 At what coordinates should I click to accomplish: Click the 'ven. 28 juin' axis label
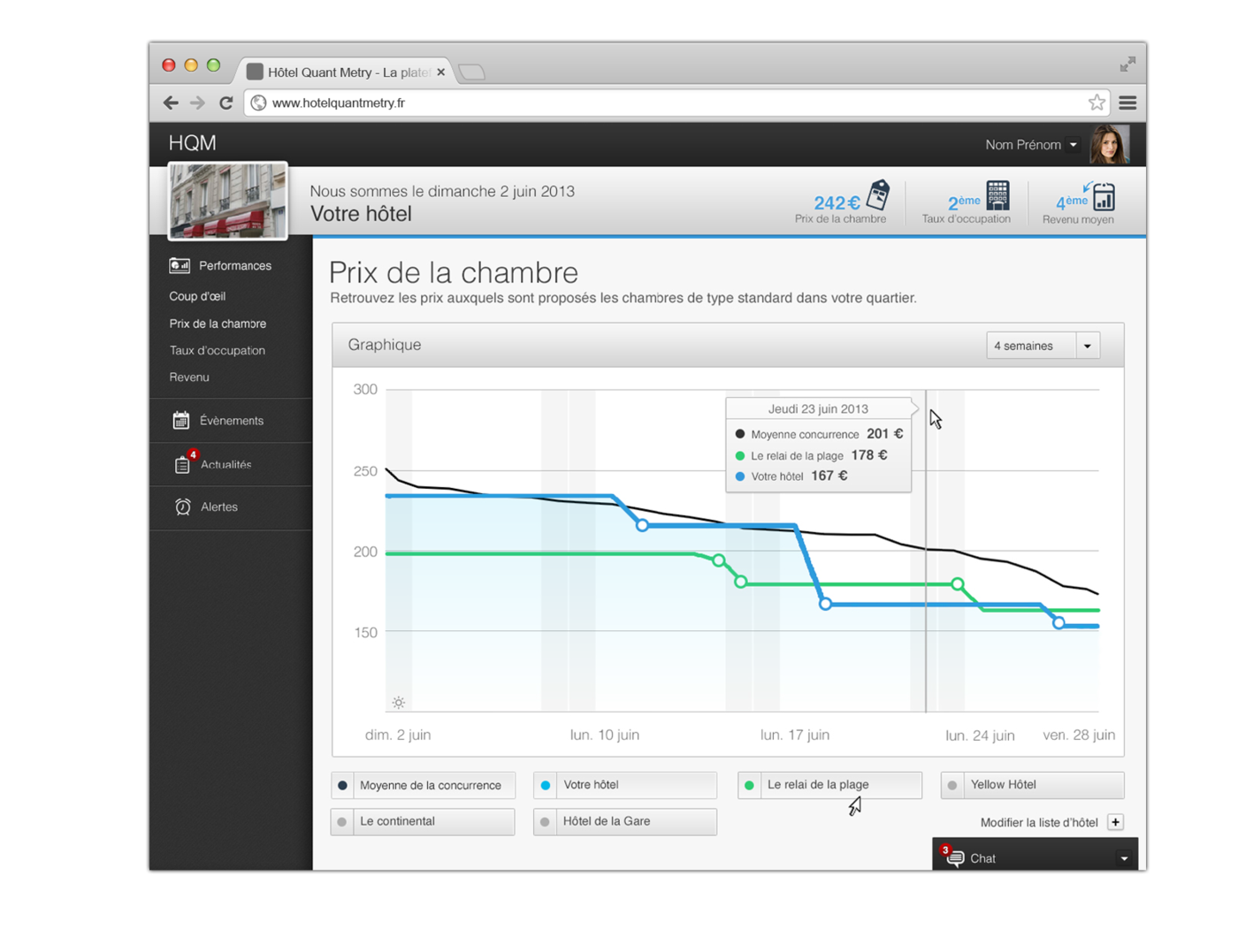click(x=1079, y=735)
